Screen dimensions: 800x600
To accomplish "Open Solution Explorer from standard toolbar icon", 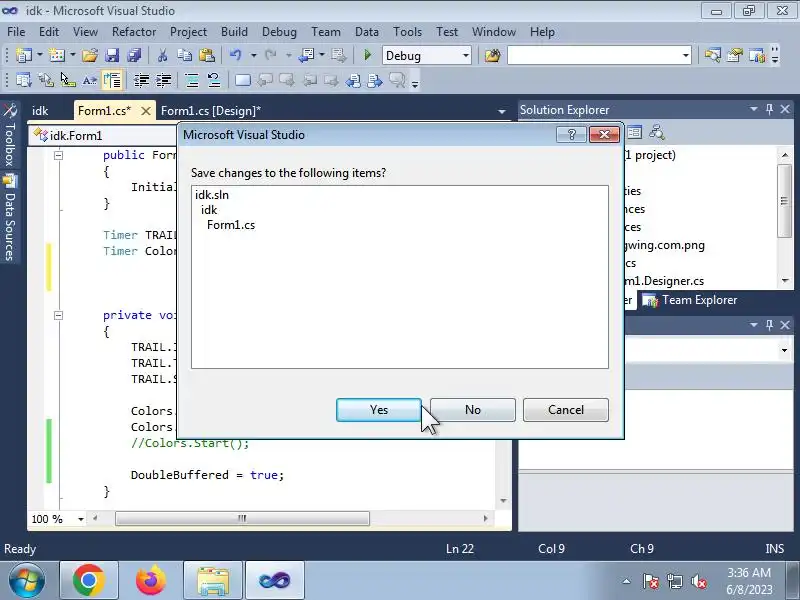I will tap(713, 55).
